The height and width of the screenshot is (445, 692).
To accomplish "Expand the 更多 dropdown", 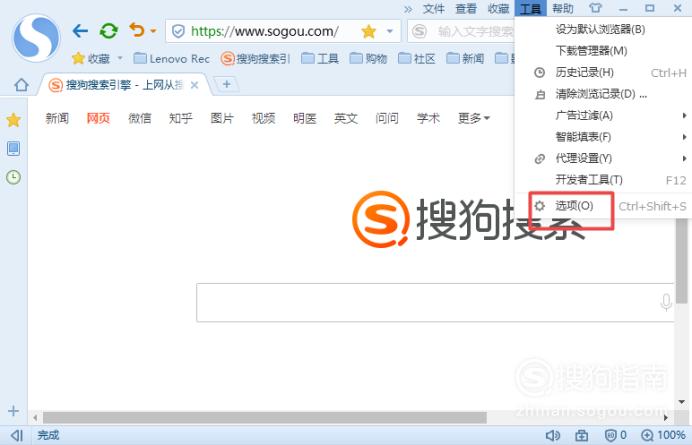I will 474,118.
